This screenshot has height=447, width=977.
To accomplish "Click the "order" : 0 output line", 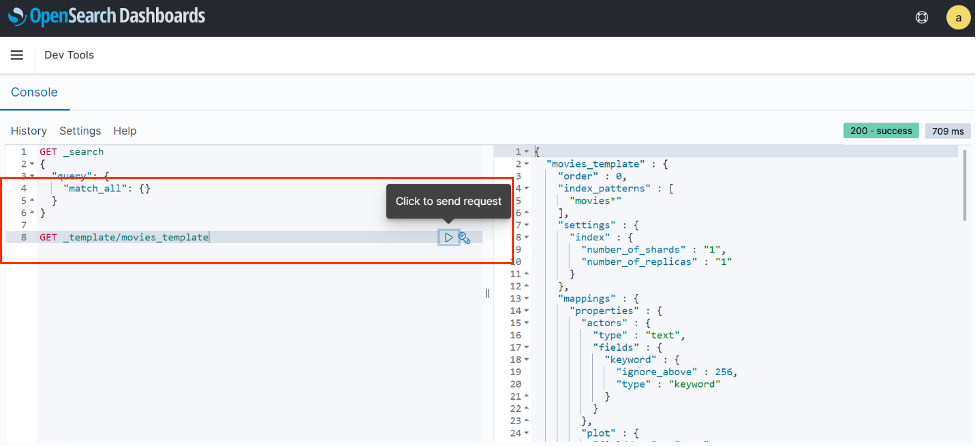I will 593,176.
